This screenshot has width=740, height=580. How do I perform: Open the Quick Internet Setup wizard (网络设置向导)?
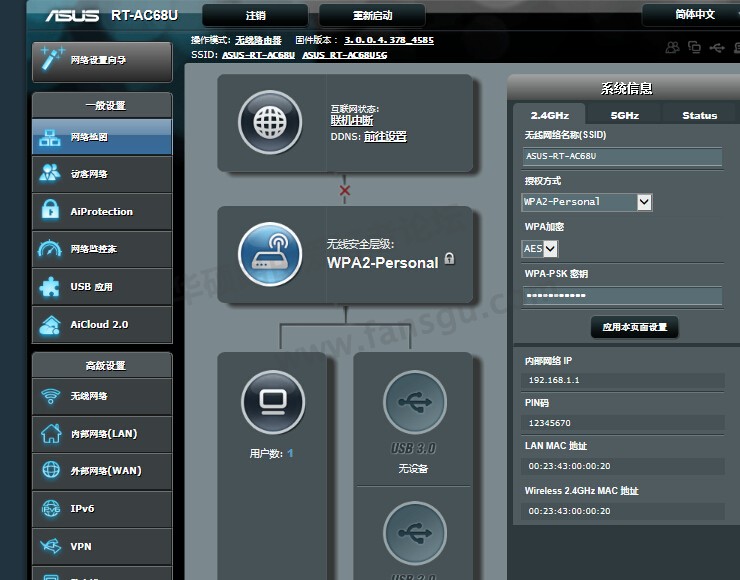(x=102, y=62)
